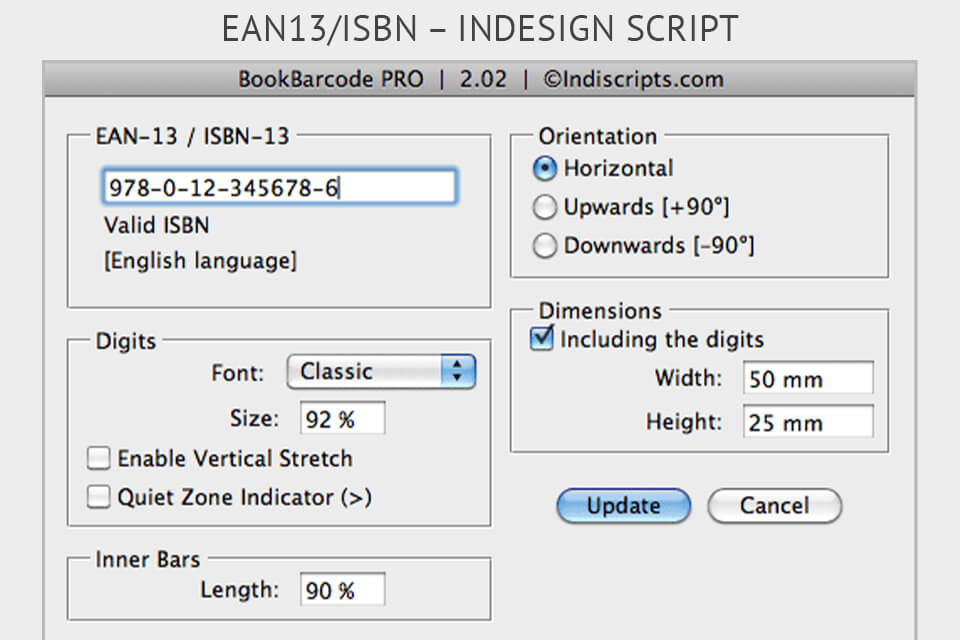Select the Horizontal orientation
The width and height of the screenshot is (960, 640).
click(545, 169)
